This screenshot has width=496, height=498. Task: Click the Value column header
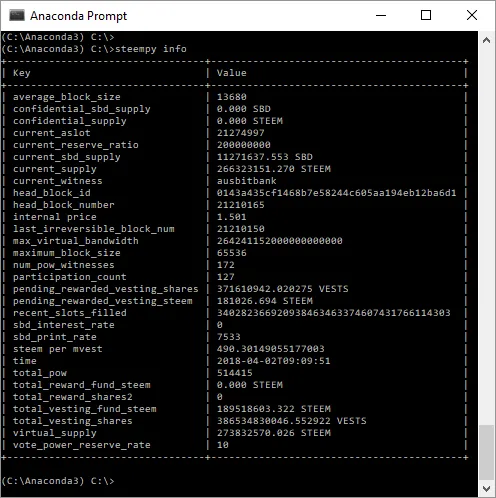click(232, 73)
